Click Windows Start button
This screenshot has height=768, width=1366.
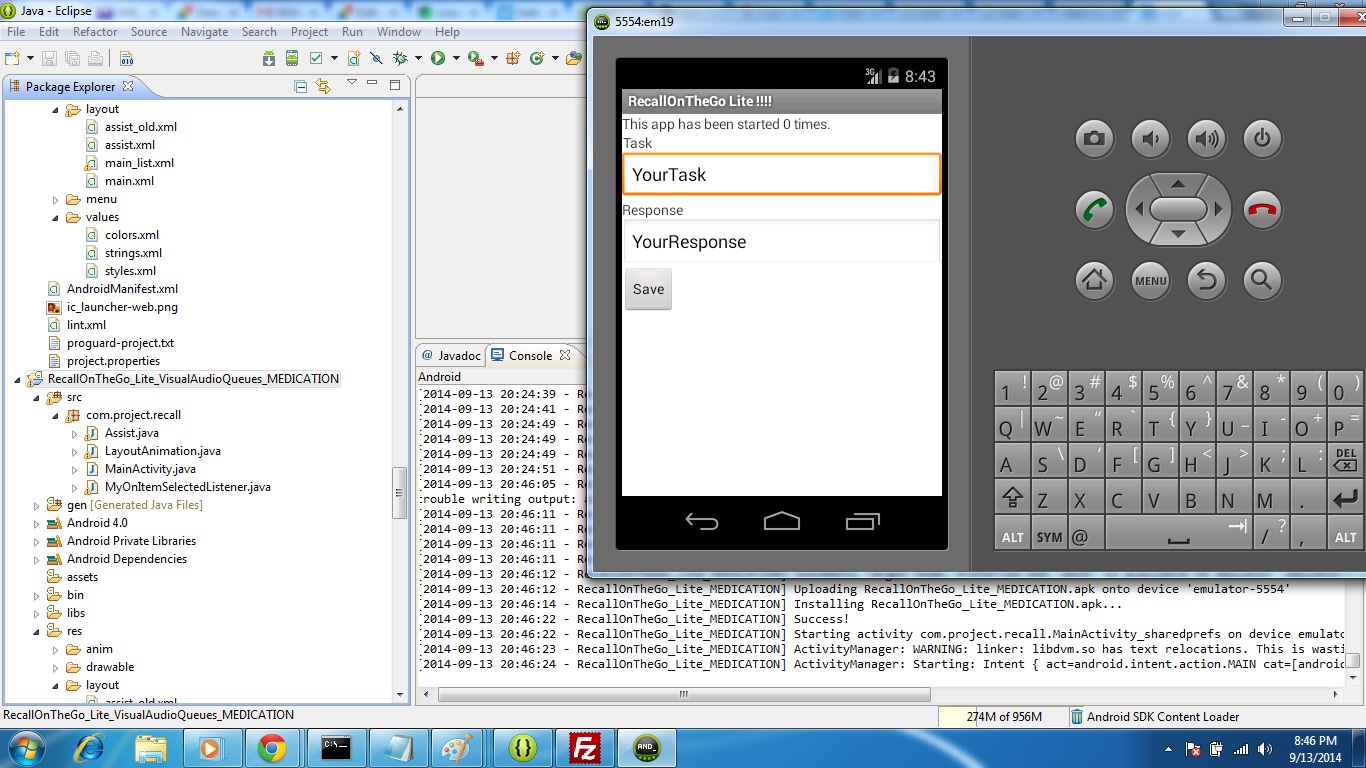24,748
